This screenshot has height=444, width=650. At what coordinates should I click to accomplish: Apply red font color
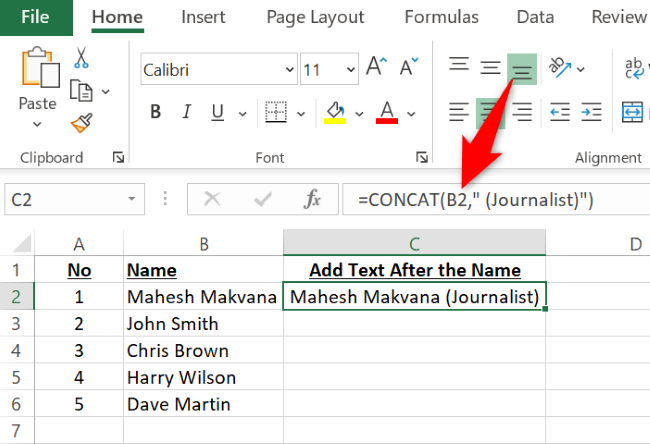[387, 113]
